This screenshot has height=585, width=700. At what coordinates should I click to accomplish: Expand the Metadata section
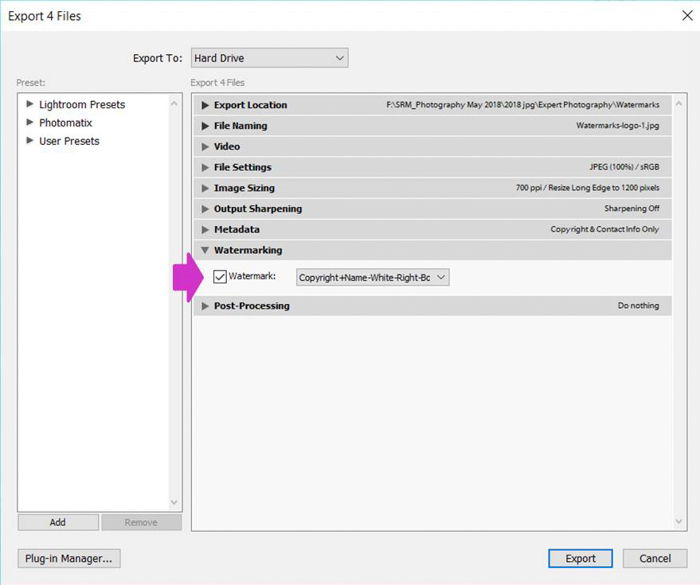[433, 230]
